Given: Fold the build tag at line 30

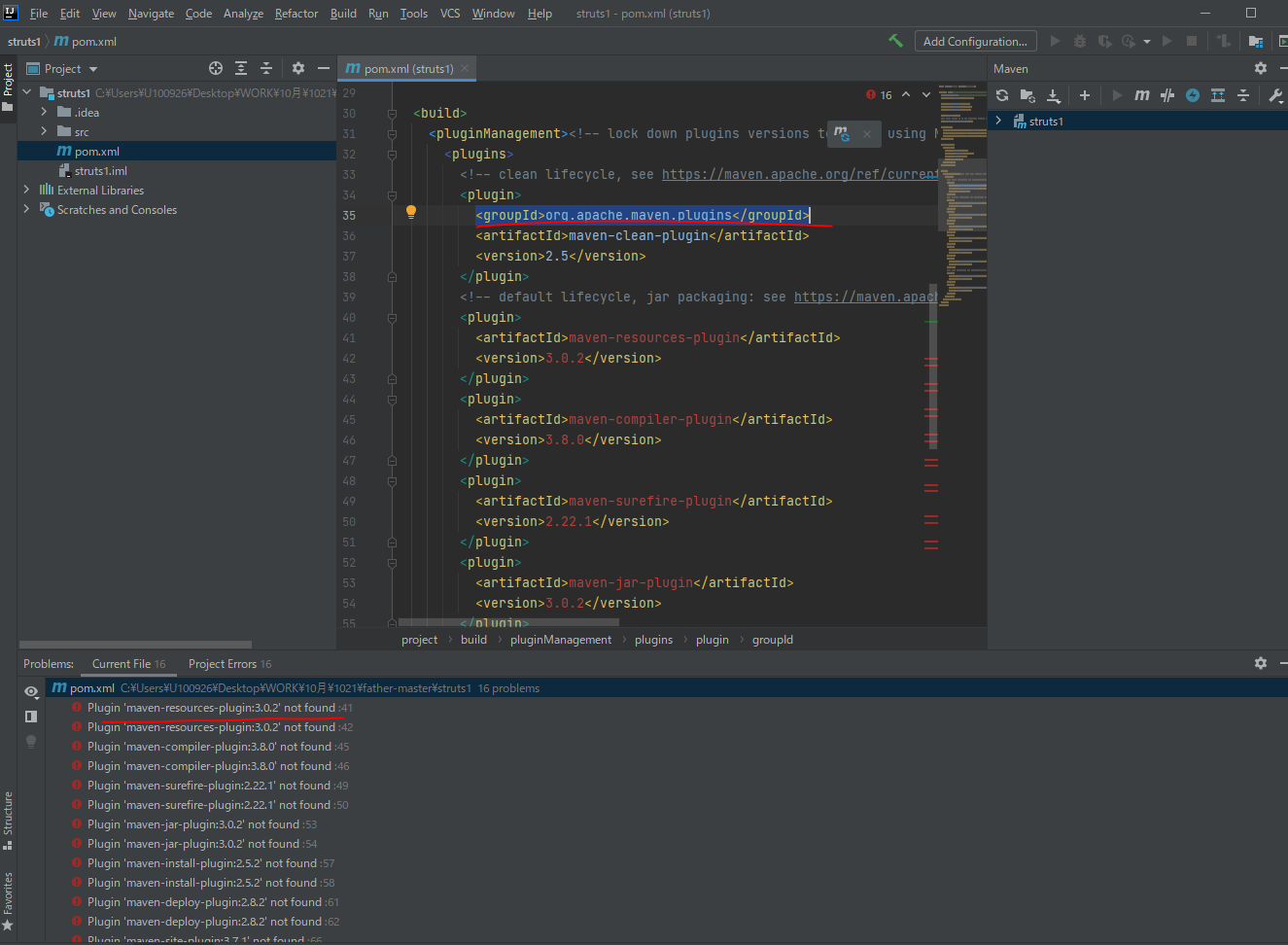Looking at the screenshot, I should coord(393,113).
